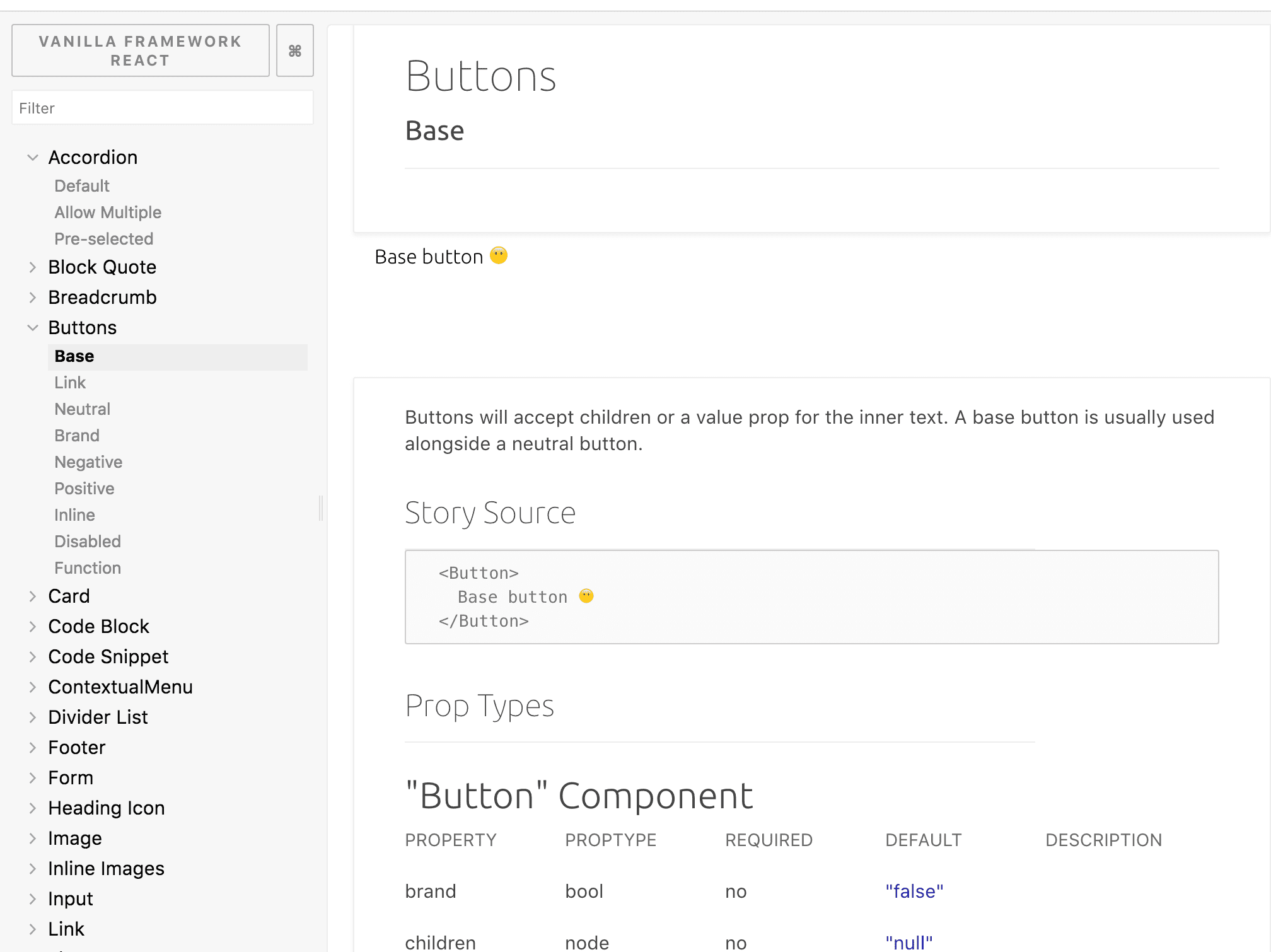Open the Positive button story
1271x952 pixels.
pos(84,489)
